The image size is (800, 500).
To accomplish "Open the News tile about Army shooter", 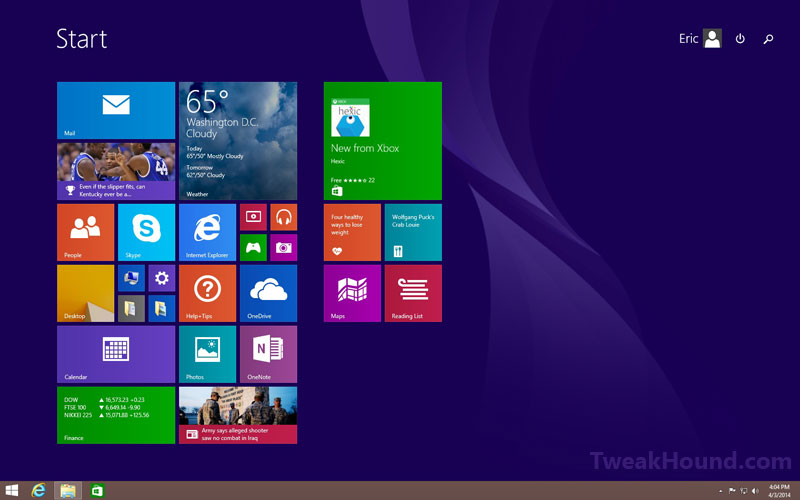I will point(238,415).
